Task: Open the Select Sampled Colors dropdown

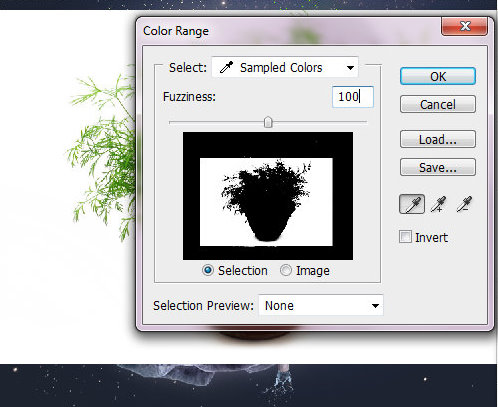Action: click(x=285, y=68)
